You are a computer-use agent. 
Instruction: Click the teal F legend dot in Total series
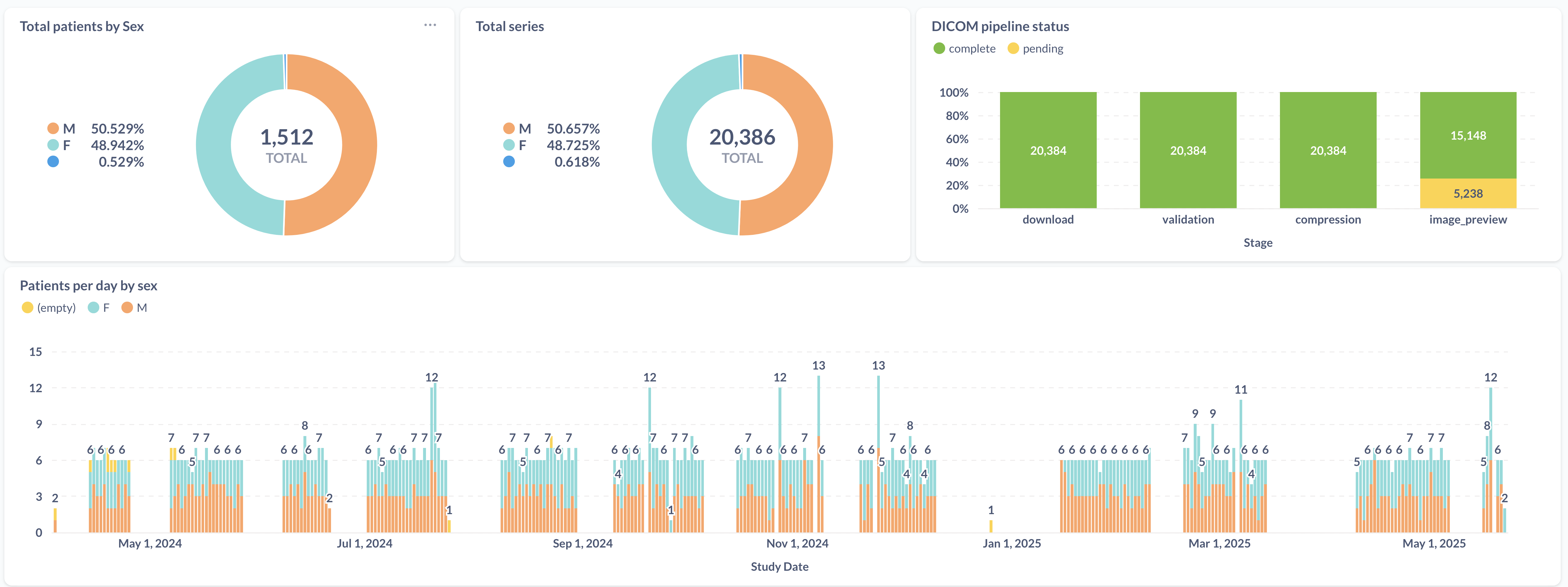pyautogui.click(x=509, y=145)
